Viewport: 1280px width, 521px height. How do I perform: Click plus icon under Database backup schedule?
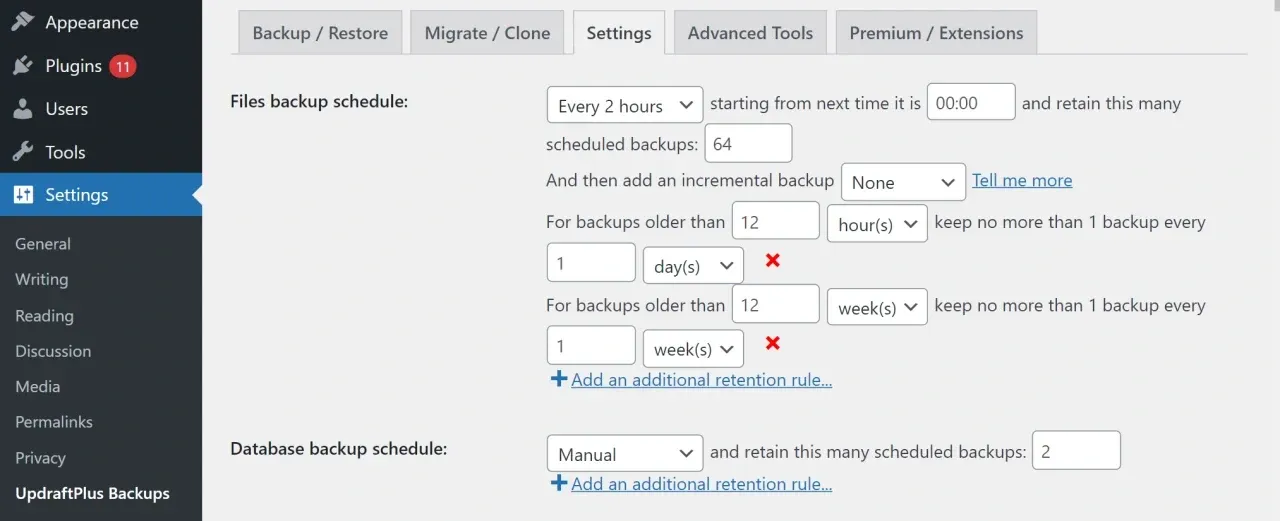point(558,484)
